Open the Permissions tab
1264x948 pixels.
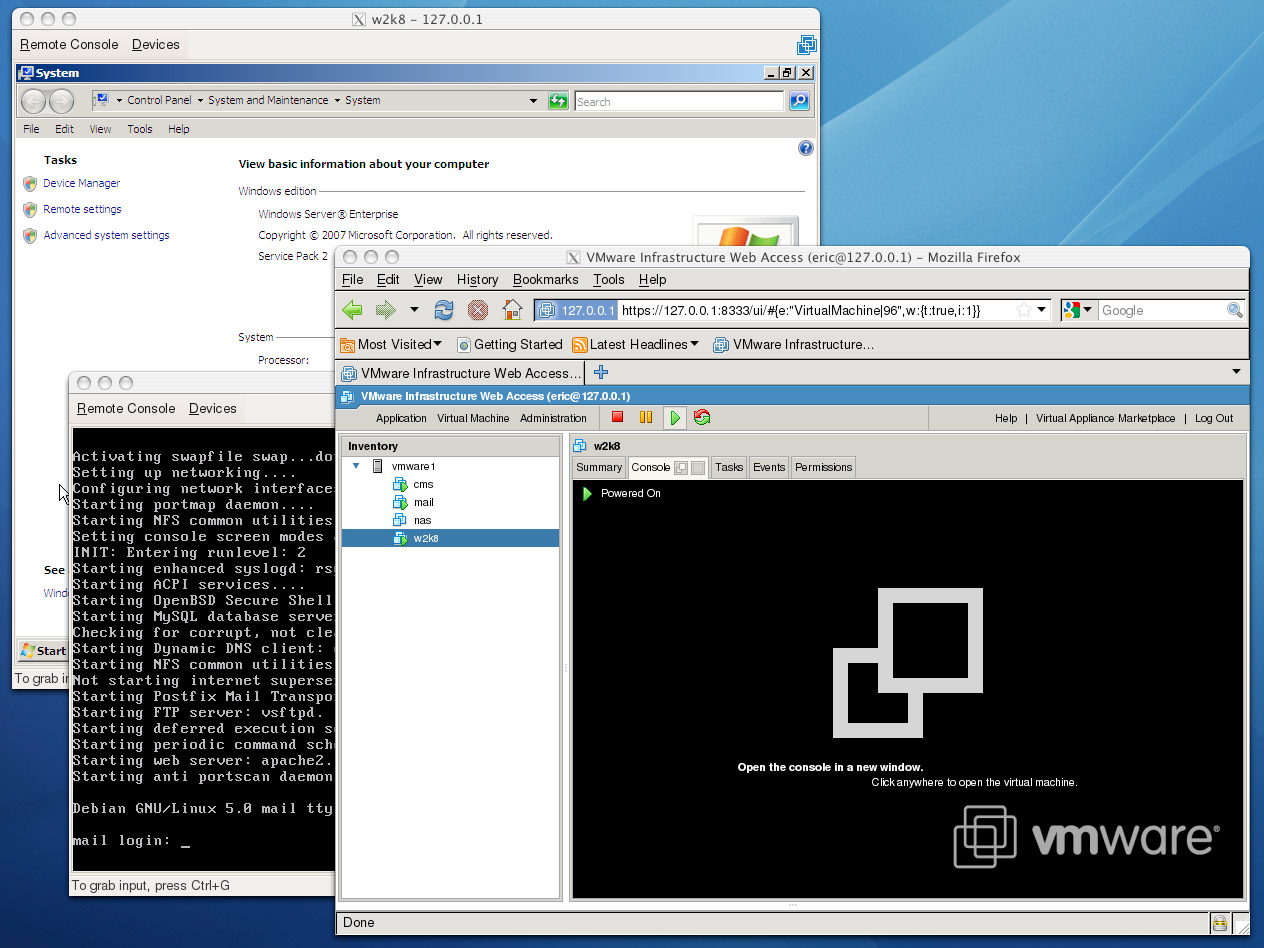823,467
